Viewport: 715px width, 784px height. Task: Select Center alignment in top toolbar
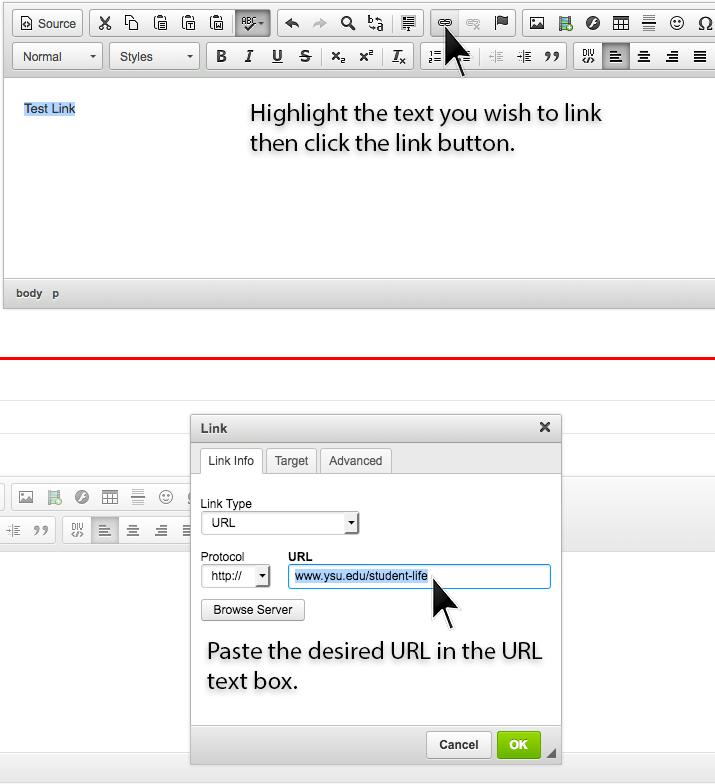pyautogui.click(x=644, y=56)
